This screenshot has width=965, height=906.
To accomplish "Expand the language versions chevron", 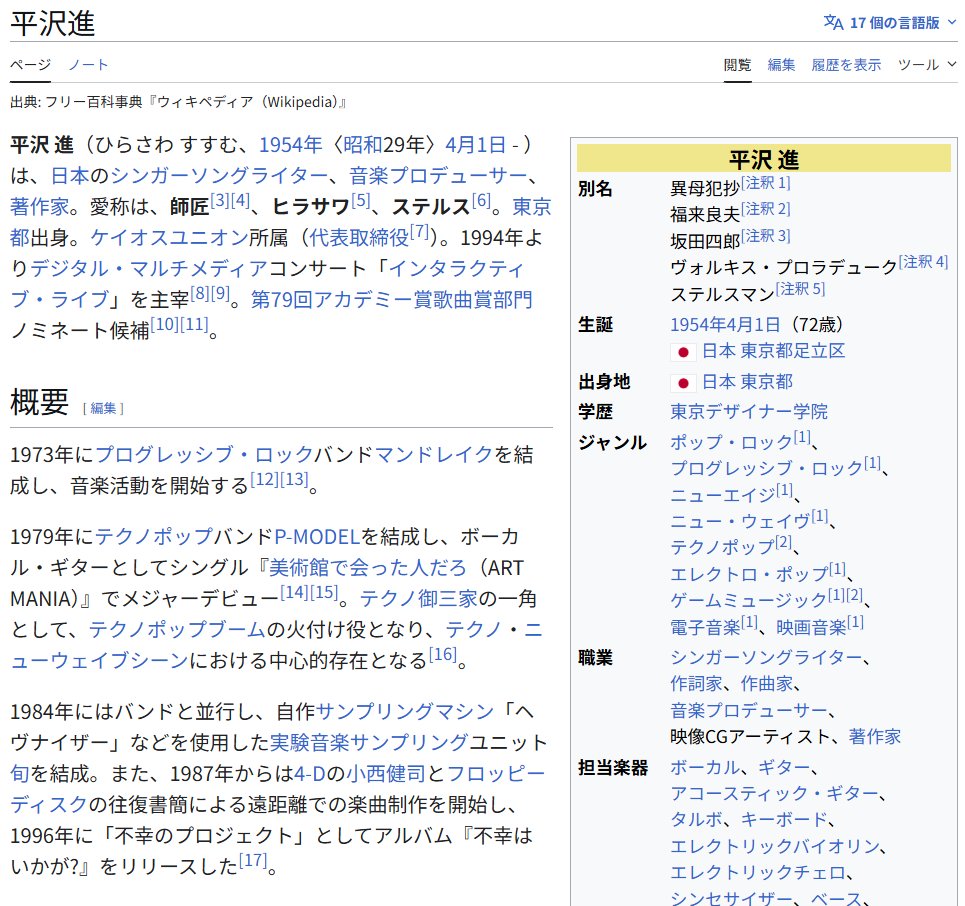I will (x=952, y=22).
